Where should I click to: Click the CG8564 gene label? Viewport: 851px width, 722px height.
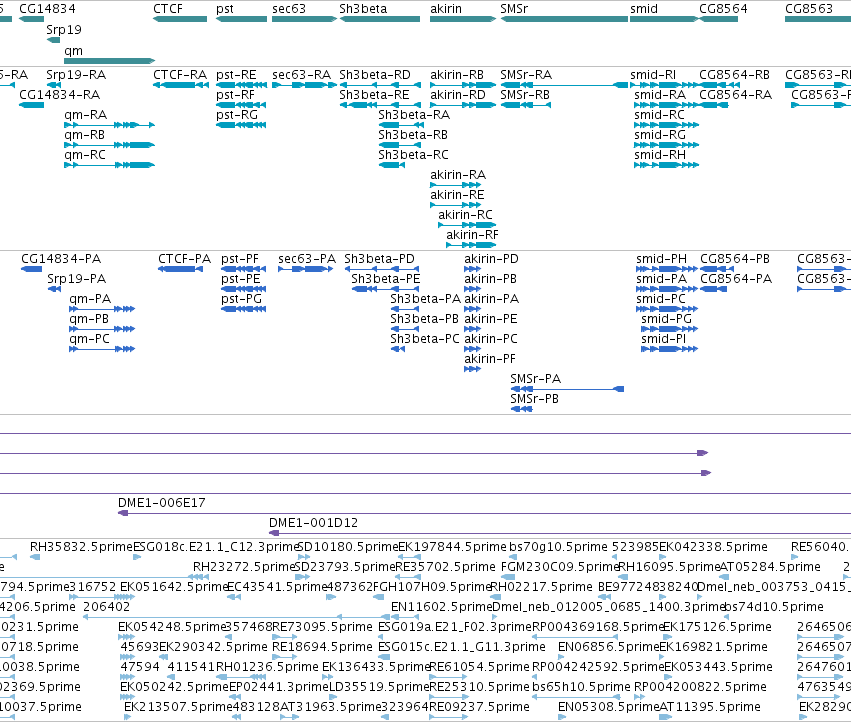(x=723, y=9)
